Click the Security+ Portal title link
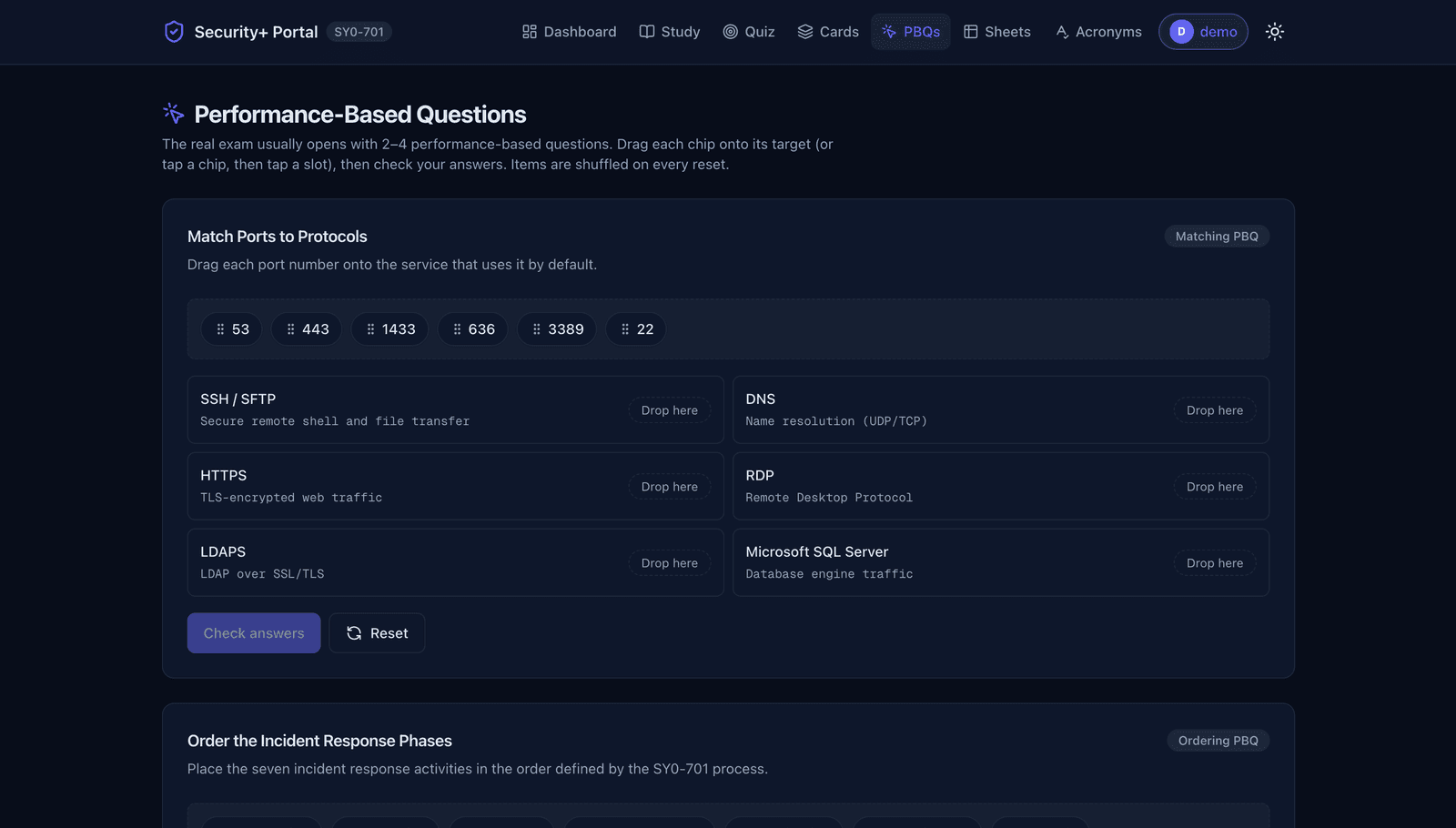Viewport: 1456px width, 828px height. (x=256, y=32)
